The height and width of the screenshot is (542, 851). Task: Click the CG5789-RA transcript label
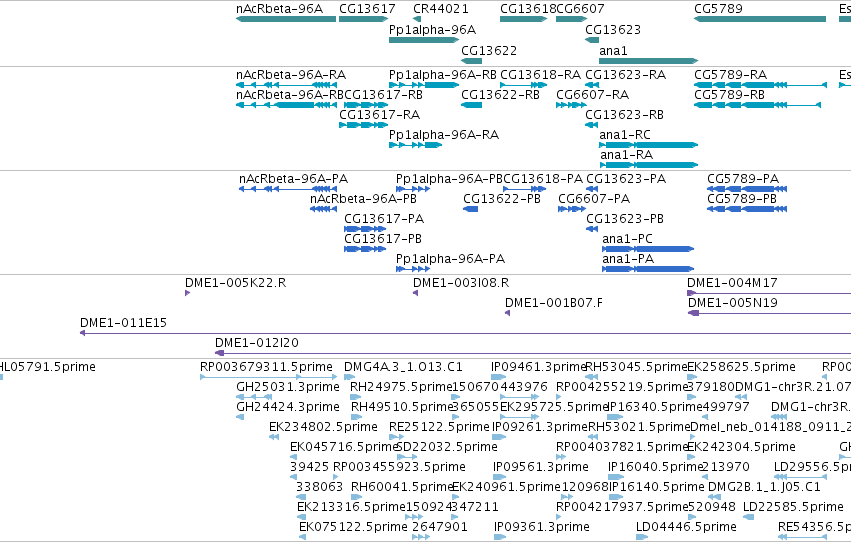(x=730, y=75)
